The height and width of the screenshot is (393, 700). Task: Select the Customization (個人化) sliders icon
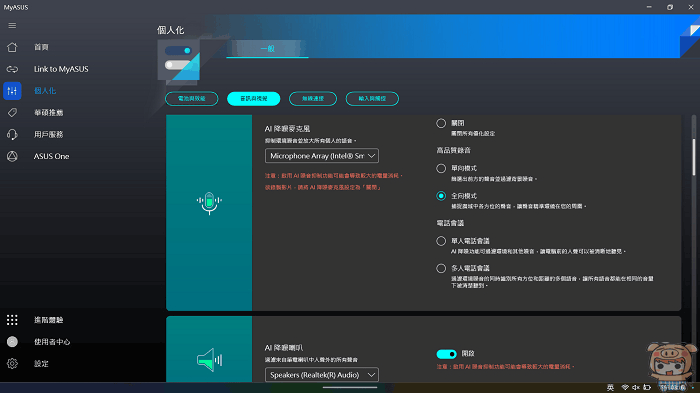(x=12, y=91)
